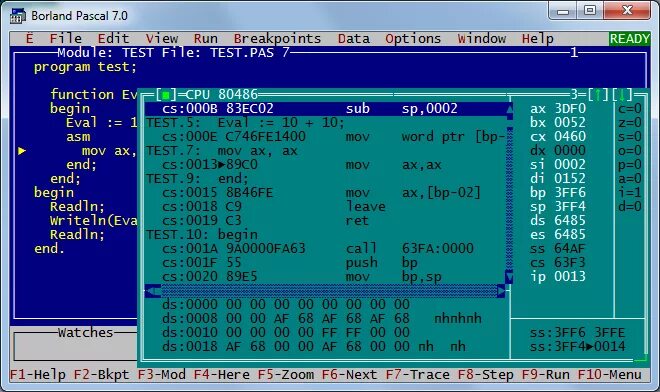Open the Window menu
The height and width of the screenshot is (392, 660).
482,39
